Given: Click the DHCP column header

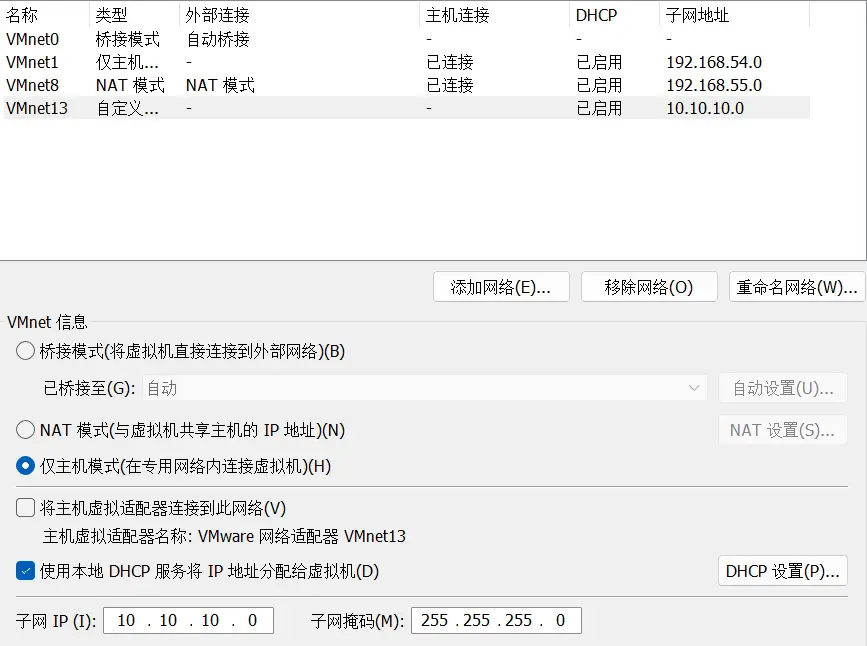Looking at the screenshot, I should coord(596,15).
